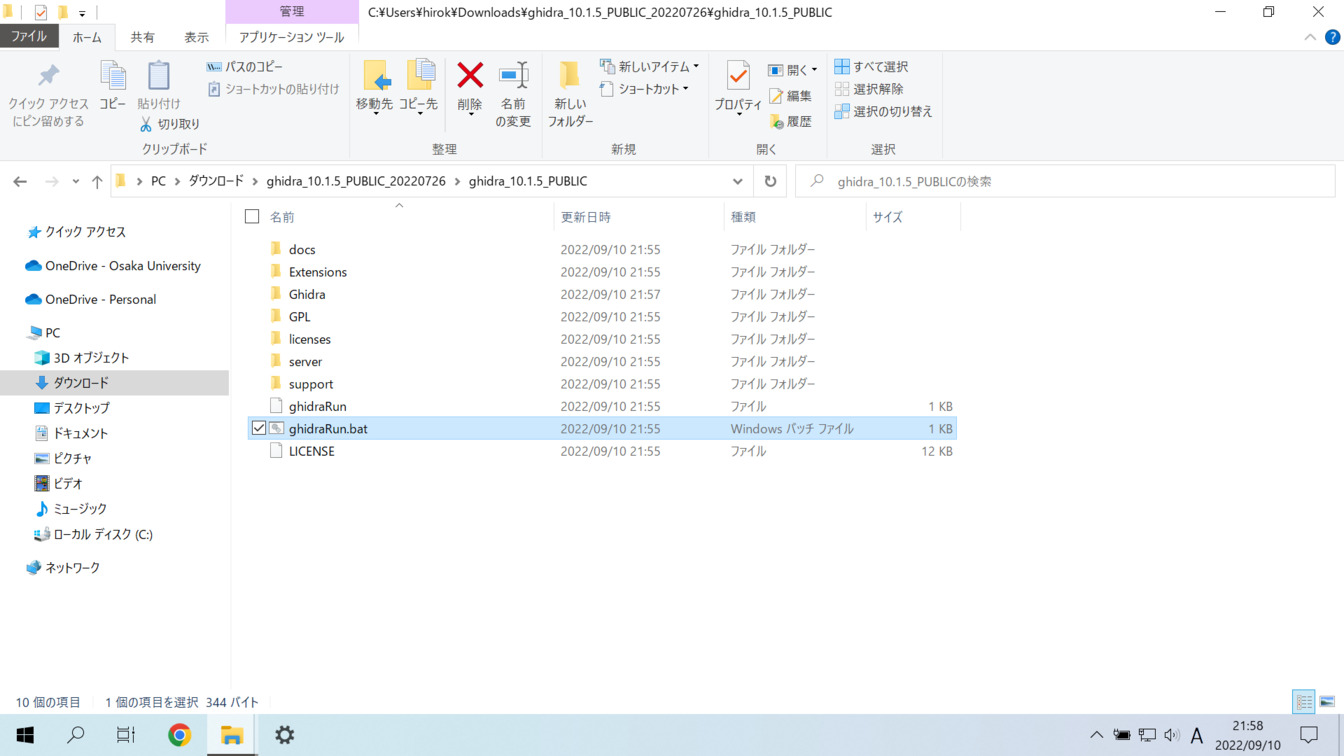The width and height of the screenshot is (1344, 756).
Task: Open notification center
Action: point(1309,735)
